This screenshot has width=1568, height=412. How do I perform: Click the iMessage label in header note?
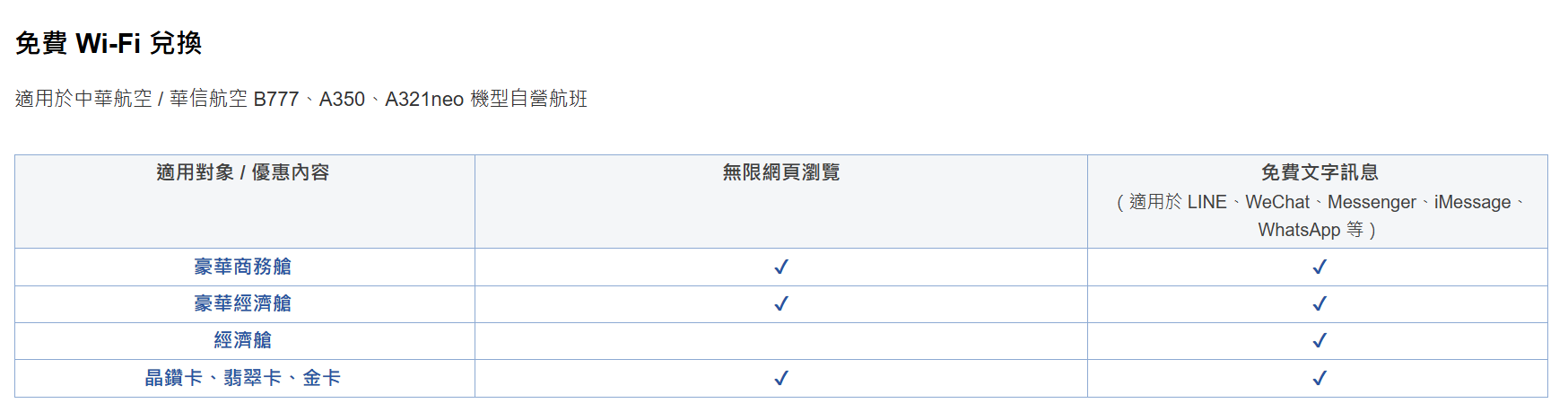[x=1472, y=203]
